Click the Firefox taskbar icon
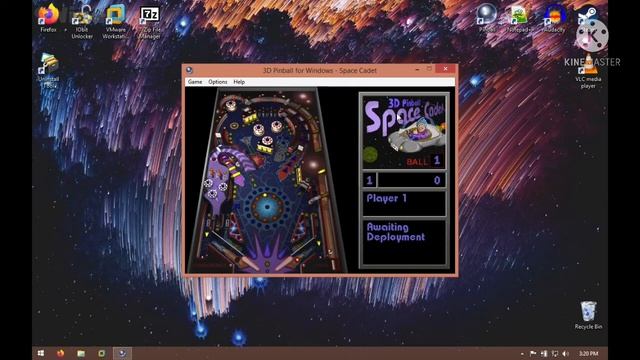 61,353
